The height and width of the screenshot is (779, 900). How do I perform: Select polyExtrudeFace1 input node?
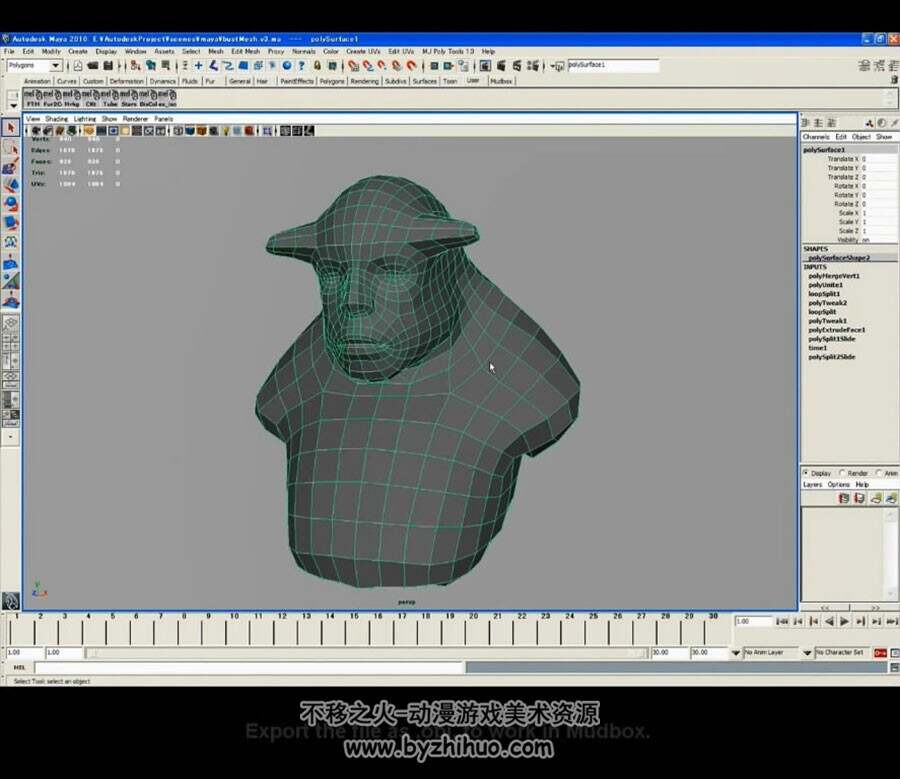click(836, 330)
